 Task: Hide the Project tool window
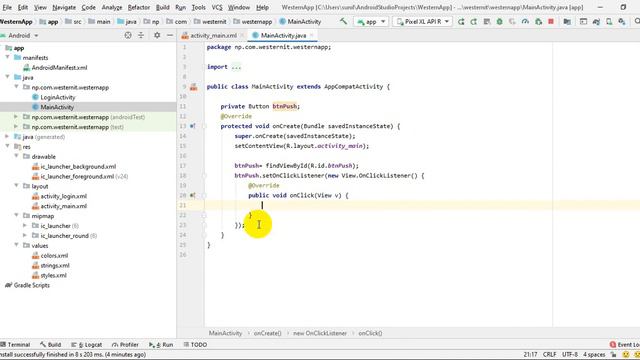(x=170, y=36)
